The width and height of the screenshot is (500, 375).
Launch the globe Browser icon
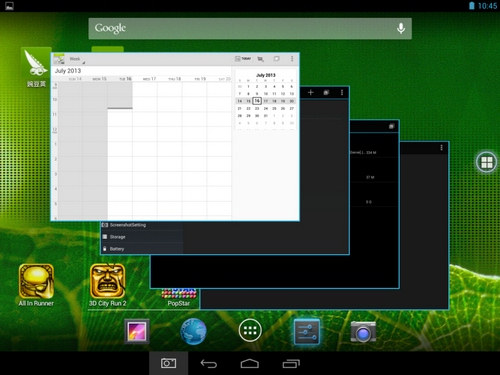point(193,331)
